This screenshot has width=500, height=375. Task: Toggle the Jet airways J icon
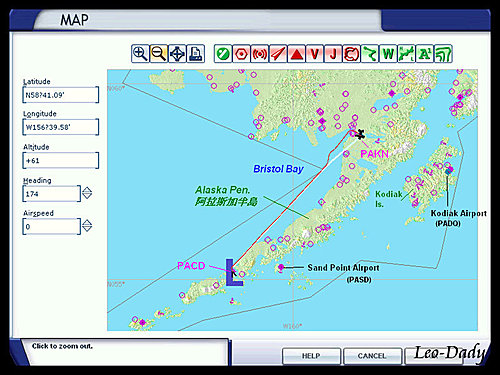(333, 54)
